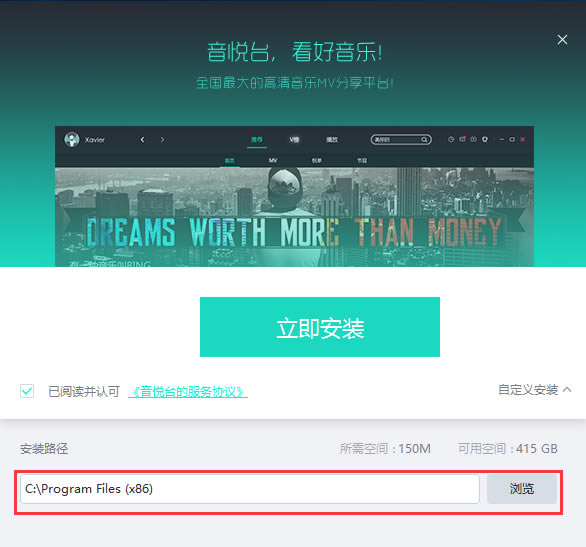
Task: Uncheck the service agreement checkbox
Action: click(x=27, y=391)
